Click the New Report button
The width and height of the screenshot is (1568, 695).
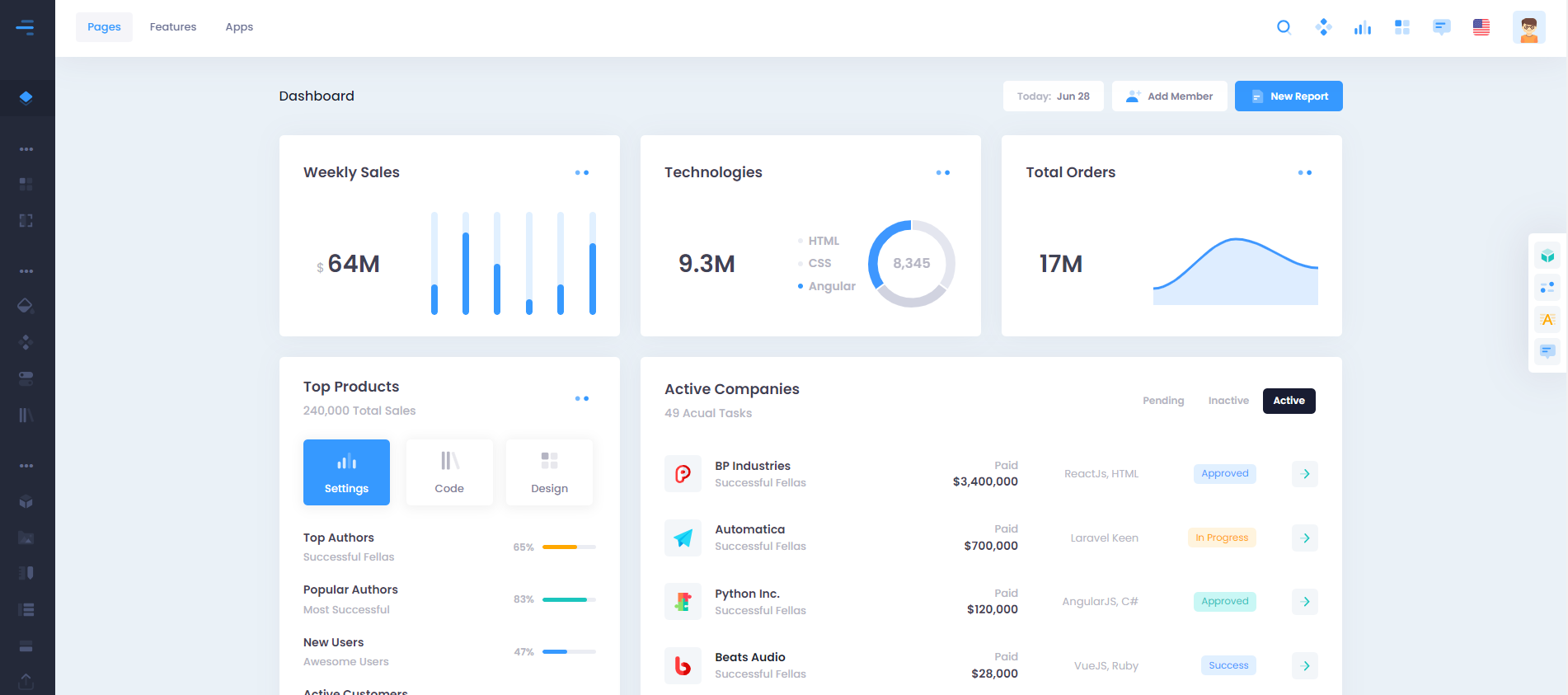click(1289, 96)
